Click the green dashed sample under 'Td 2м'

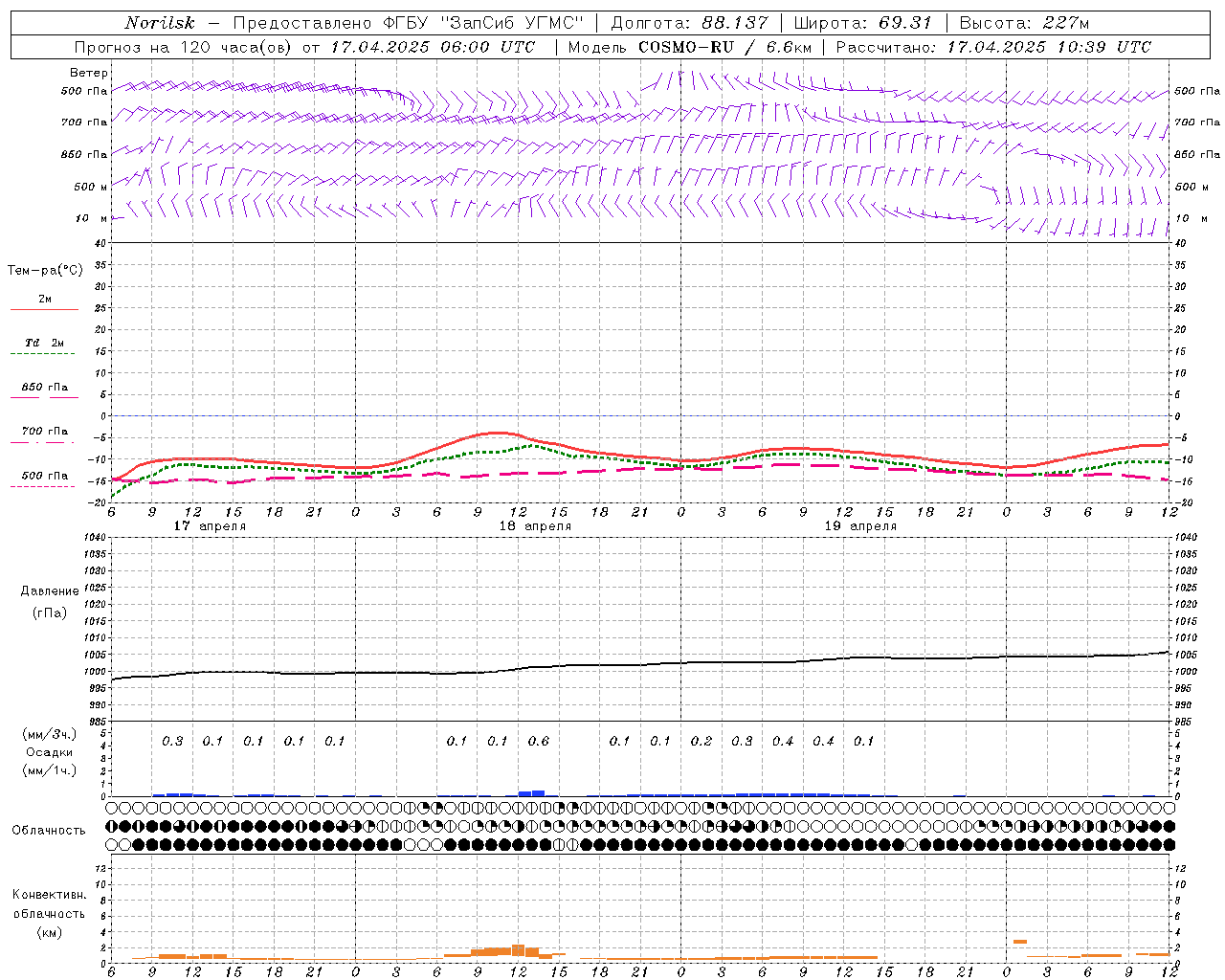pyautogui.click(x=42, y=354)
